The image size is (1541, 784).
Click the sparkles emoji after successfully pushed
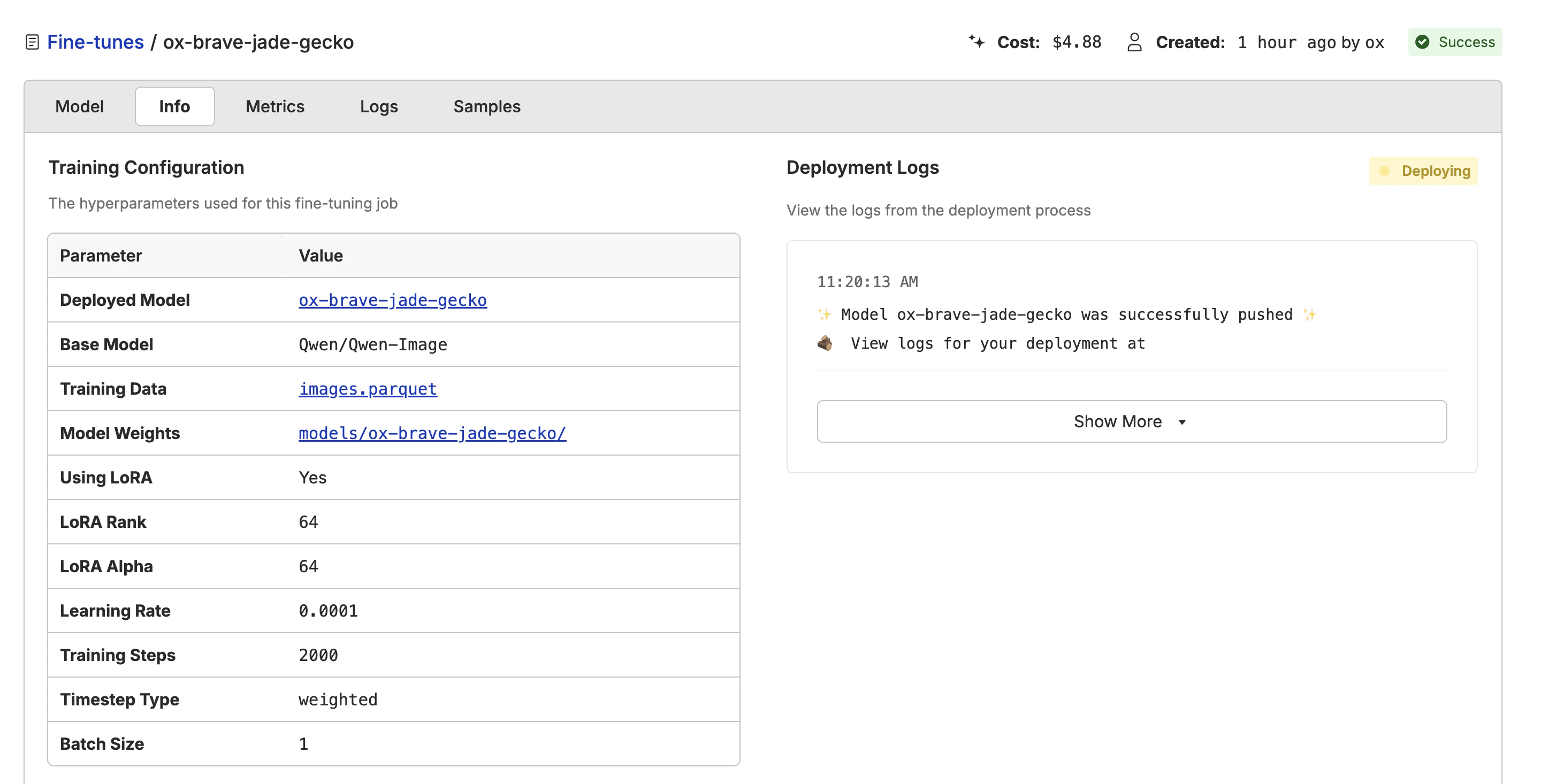tap(1309, 314)
